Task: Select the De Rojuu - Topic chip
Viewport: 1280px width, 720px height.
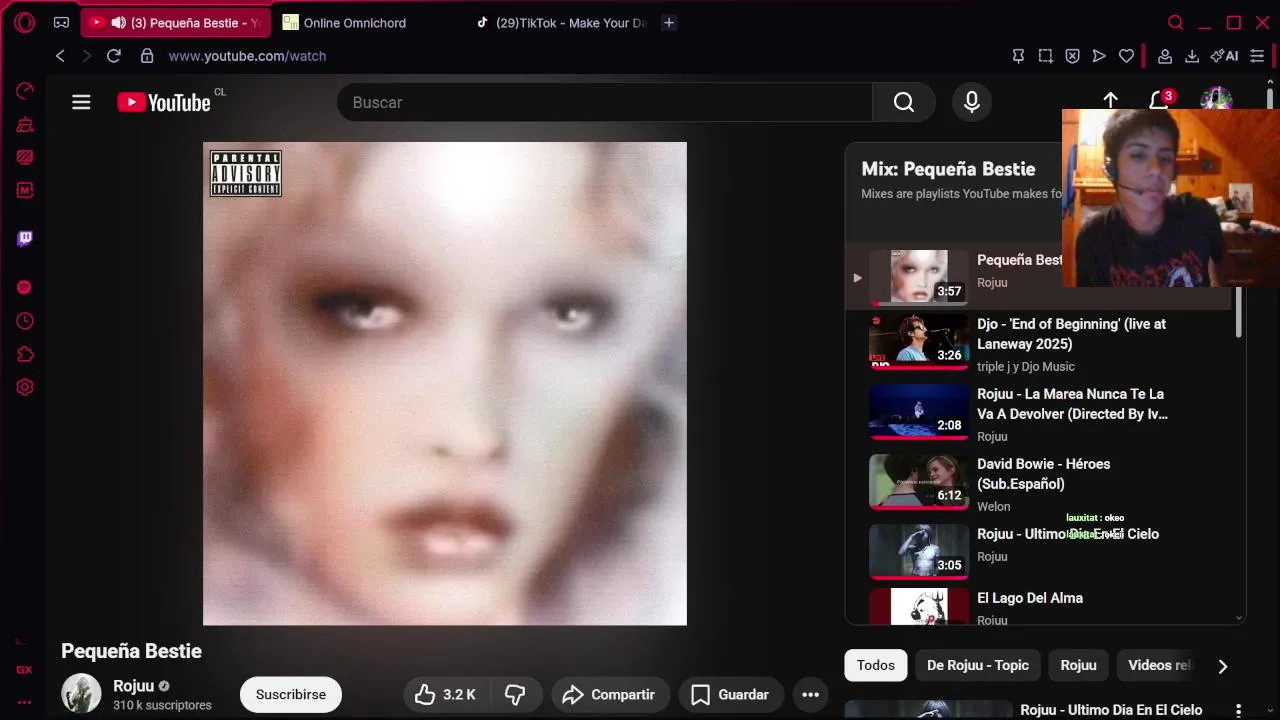Action: (x=978, y=665)
